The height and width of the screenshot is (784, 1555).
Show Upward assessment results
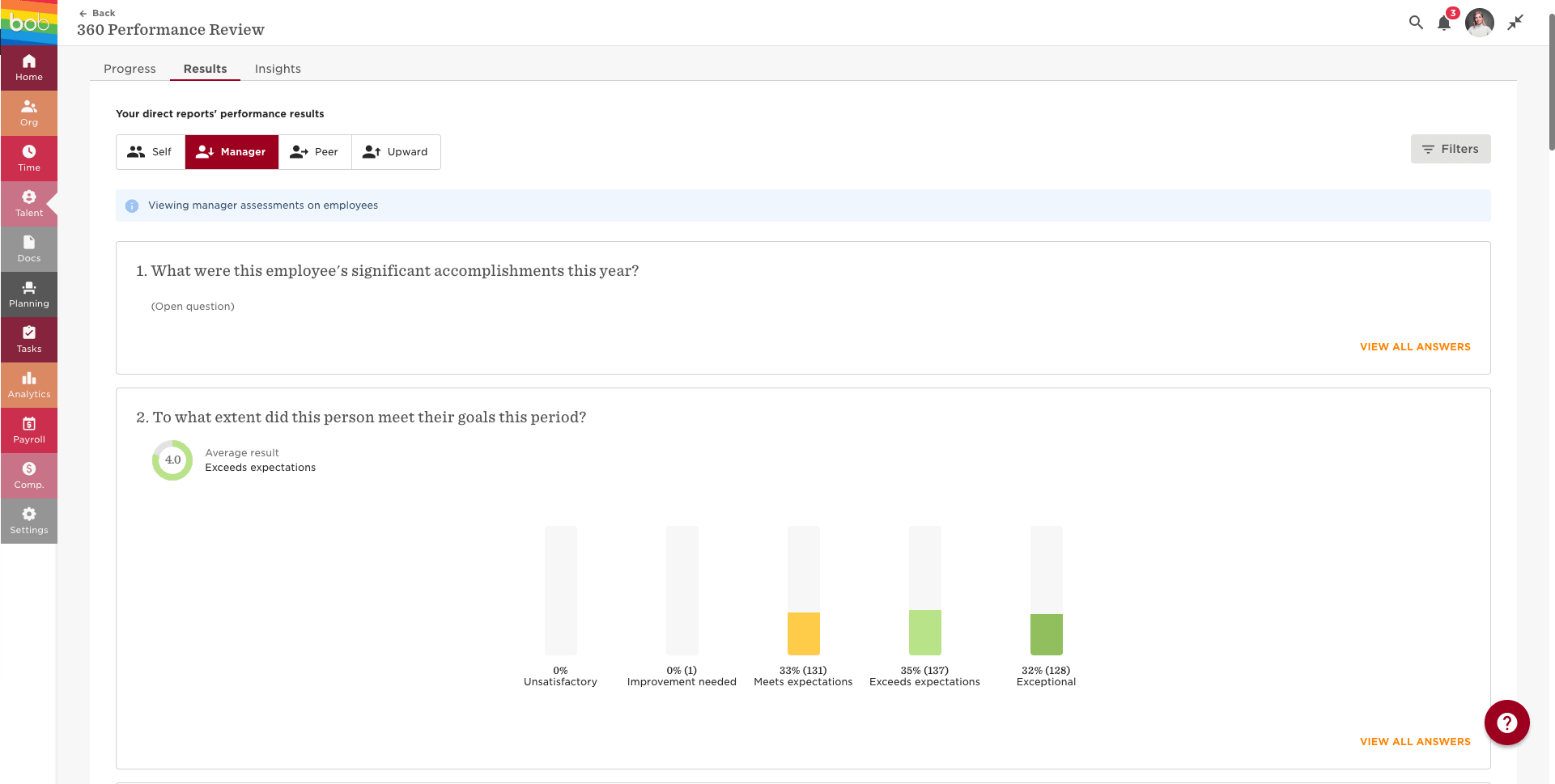click(x=396, y=152)
